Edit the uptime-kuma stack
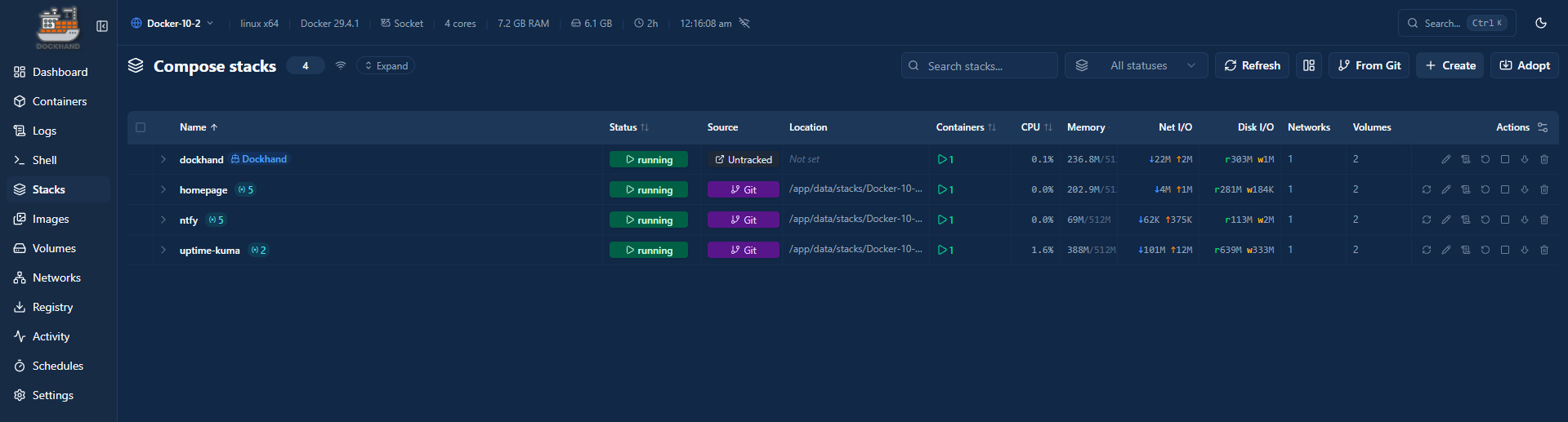1568x422 pixels. click(x=1446, y=250)
